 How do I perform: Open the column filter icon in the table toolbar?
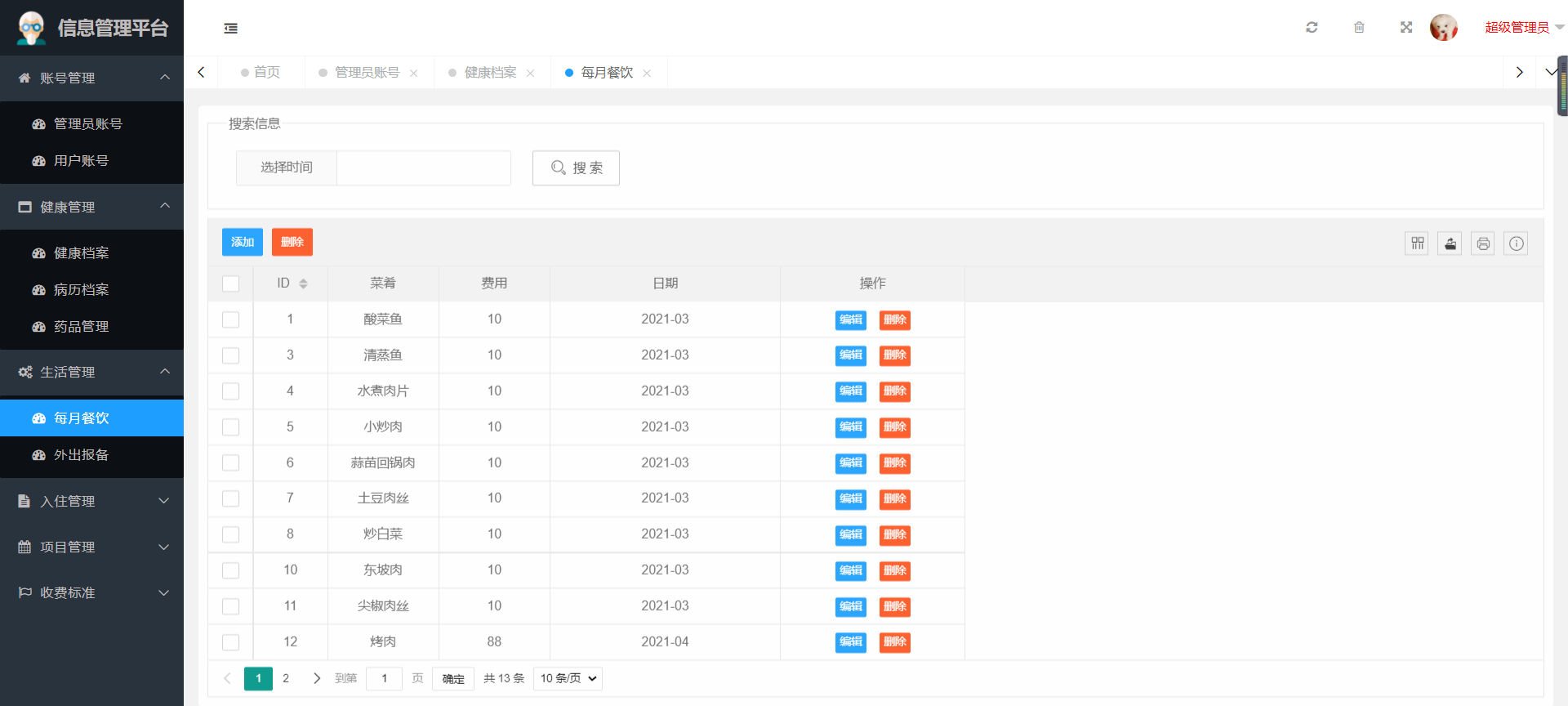(1417, 244)
